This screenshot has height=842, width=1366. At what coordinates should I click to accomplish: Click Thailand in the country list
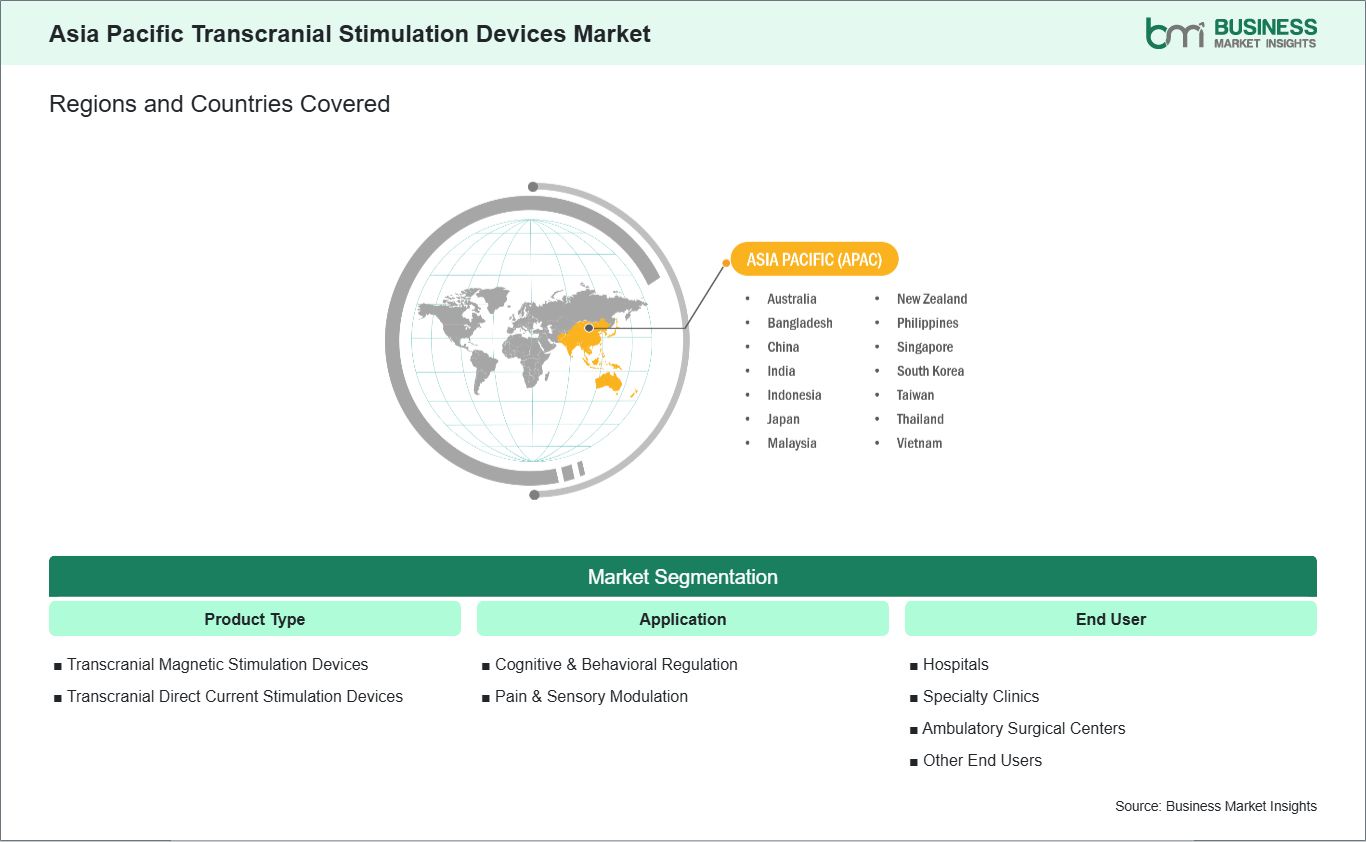coord(920,419)
